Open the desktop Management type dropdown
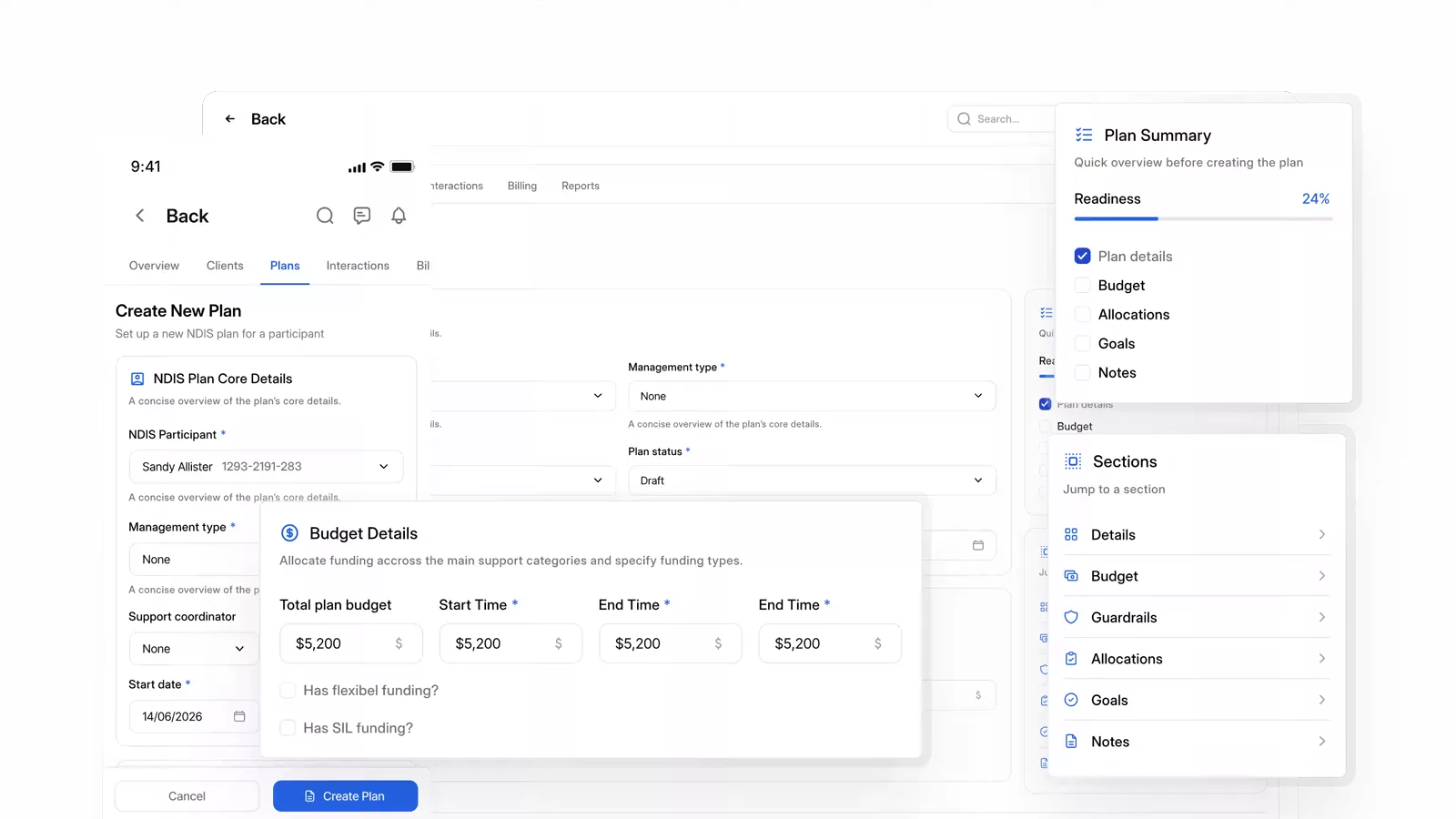This screenshot has height=819, width=1456. coord(812,396)
